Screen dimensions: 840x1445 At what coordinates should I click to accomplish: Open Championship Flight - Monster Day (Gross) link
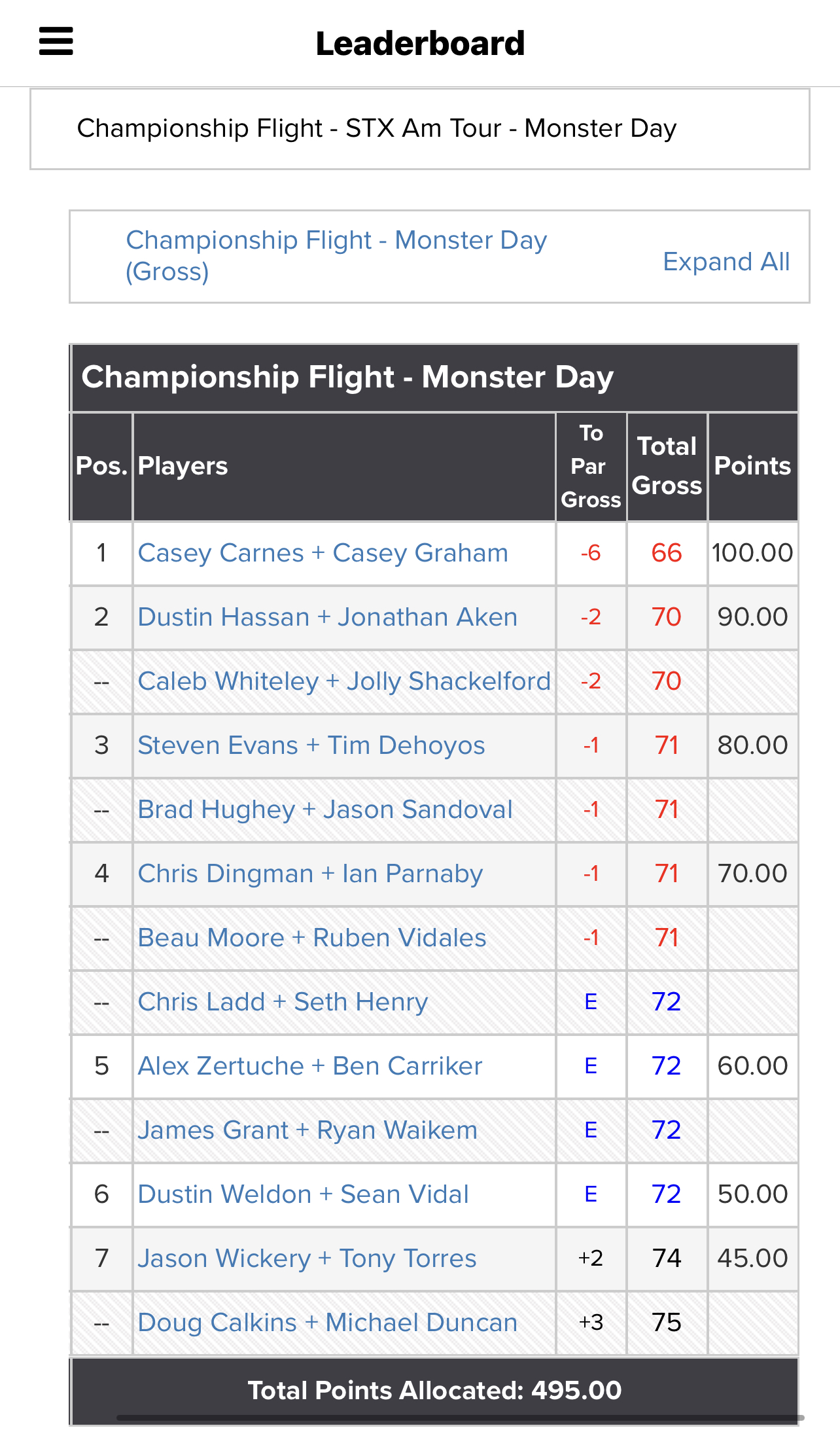336,256
